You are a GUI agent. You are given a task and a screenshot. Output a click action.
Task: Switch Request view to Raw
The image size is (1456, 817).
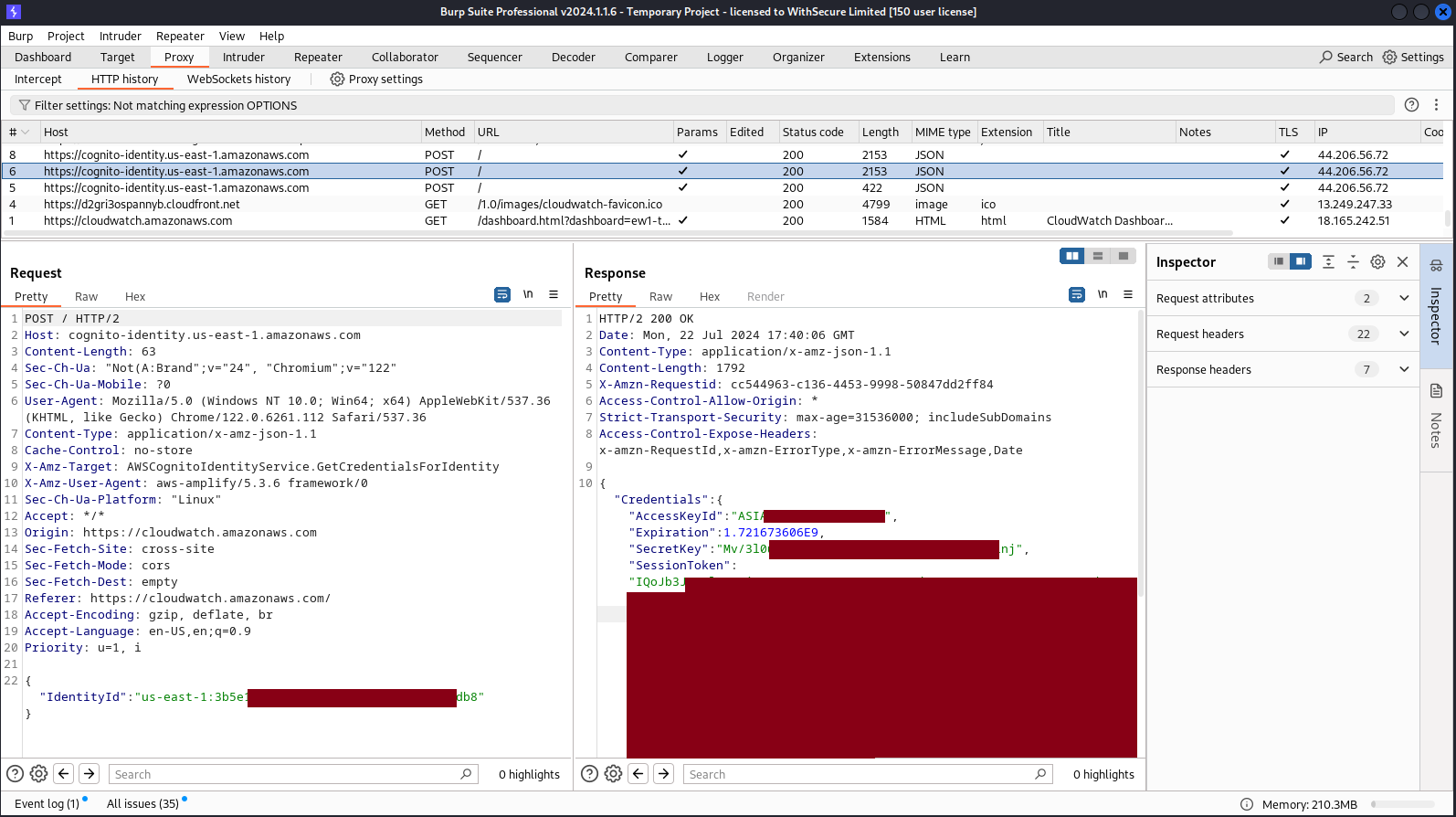pyautogui.click(x=86, y=297)
